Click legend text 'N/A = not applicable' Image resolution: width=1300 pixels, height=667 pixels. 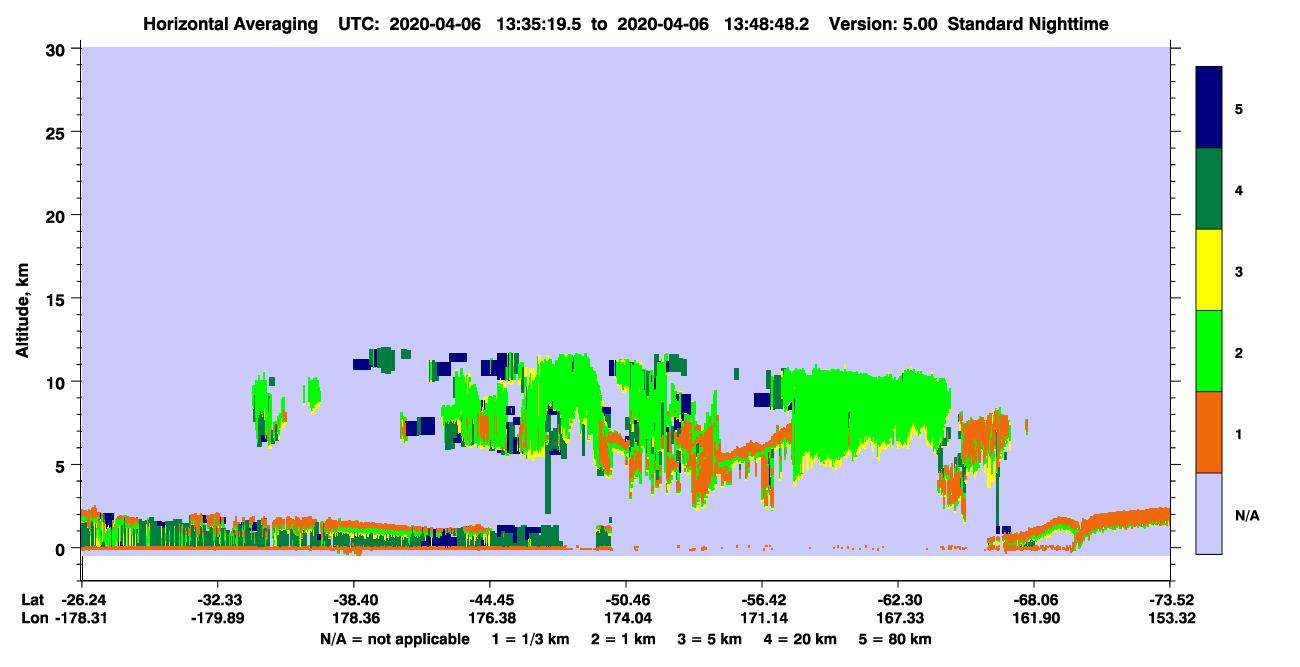click(394, 639)
